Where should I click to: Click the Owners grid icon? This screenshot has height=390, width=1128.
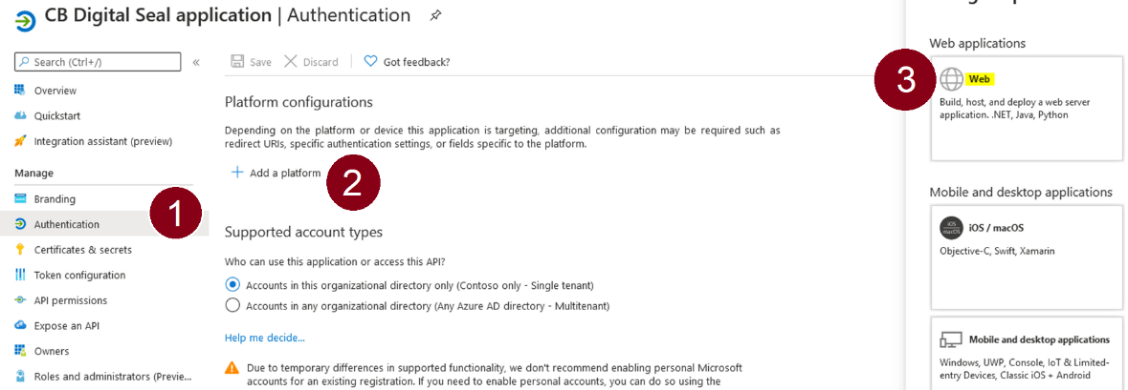[20, 350]
